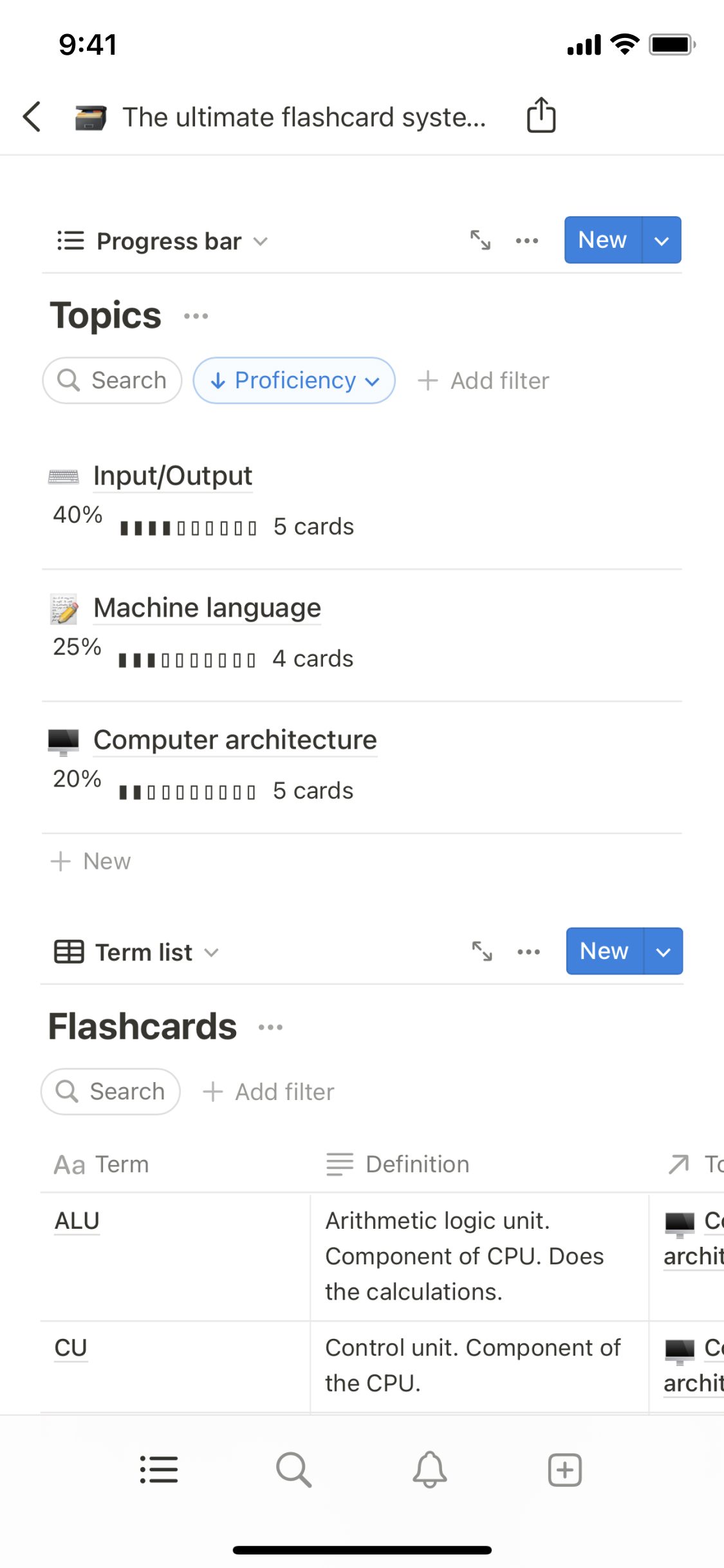Image resolution: width=724 pixels, height=1568 pixels.
Task: Click the Definition column header
Action: 417,1164
